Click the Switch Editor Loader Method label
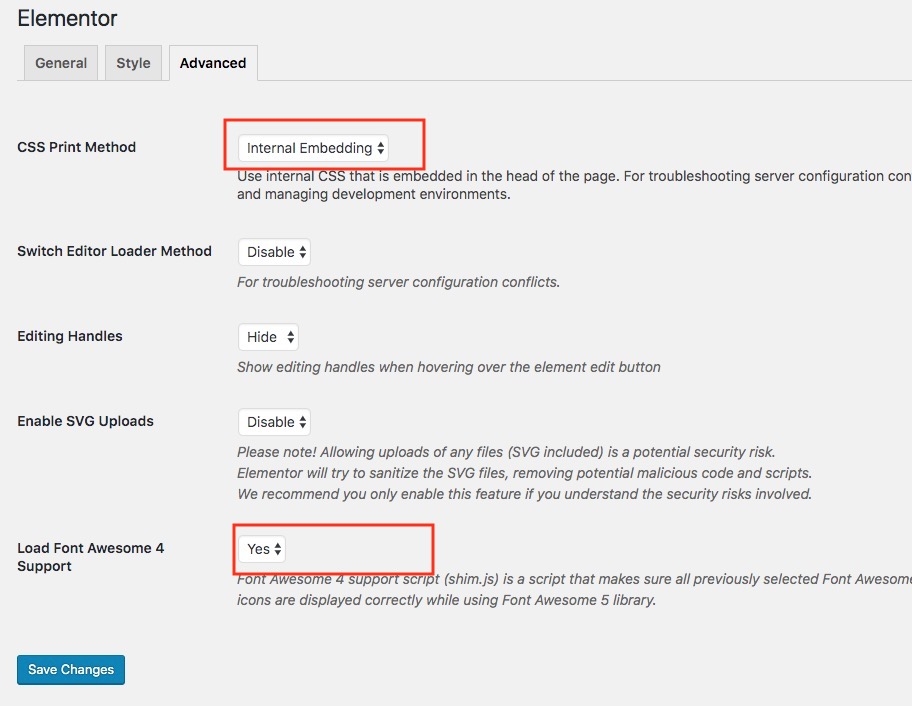912x706 pixels. pyautogui.click(x=114, y=251)
